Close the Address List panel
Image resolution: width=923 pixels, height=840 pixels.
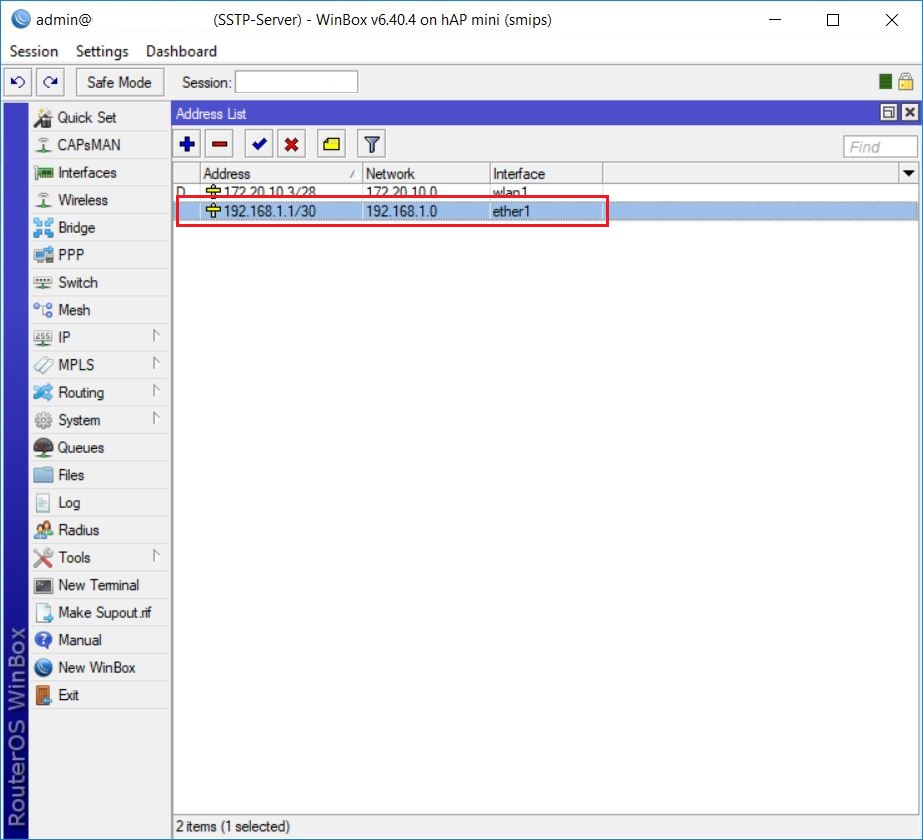[x=910, y=112]
